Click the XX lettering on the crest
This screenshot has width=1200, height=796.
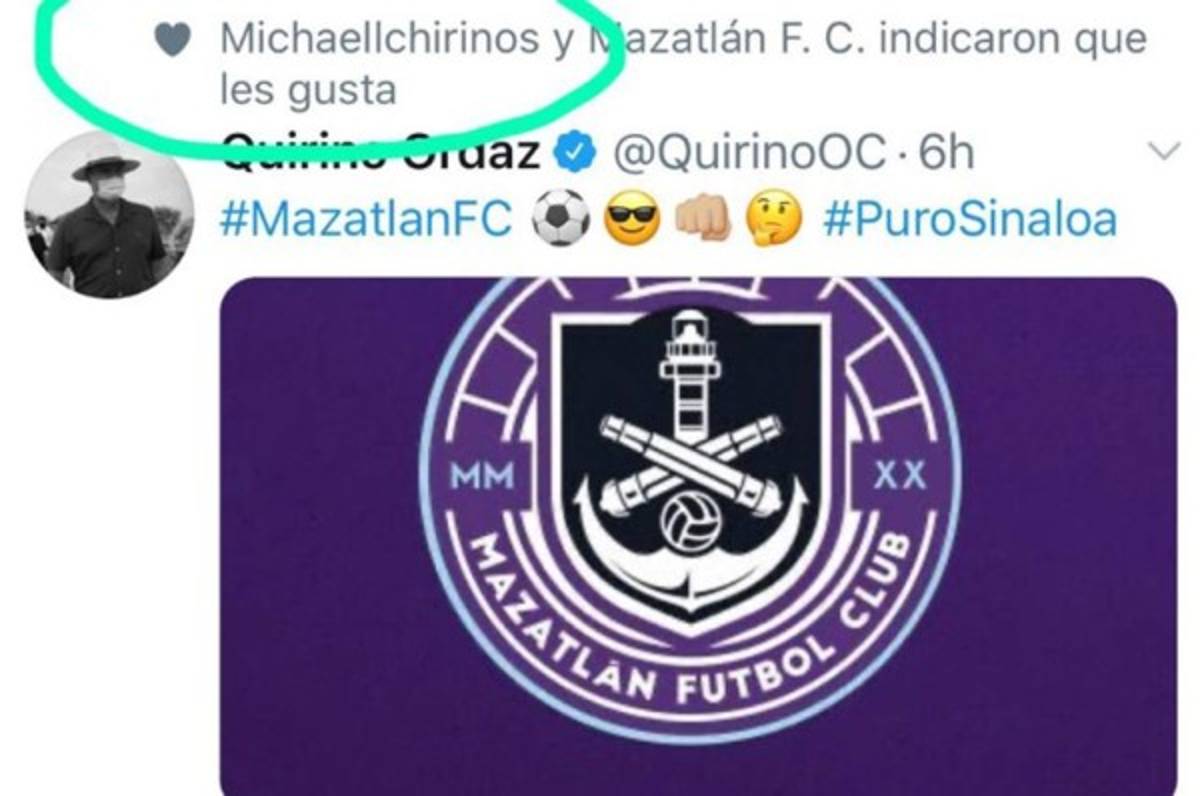click(x=900, y=476)
